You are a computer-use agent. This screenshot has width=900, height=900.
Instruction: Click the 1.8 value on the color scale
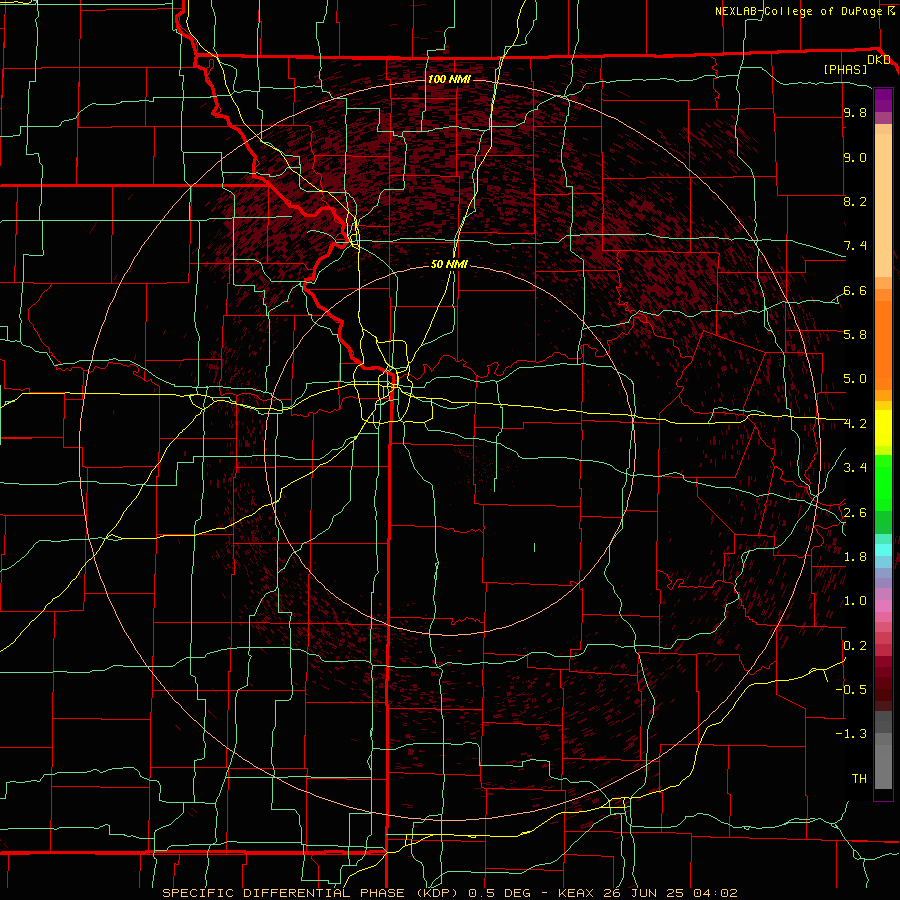pyautogui.click(x=855, y=557)
